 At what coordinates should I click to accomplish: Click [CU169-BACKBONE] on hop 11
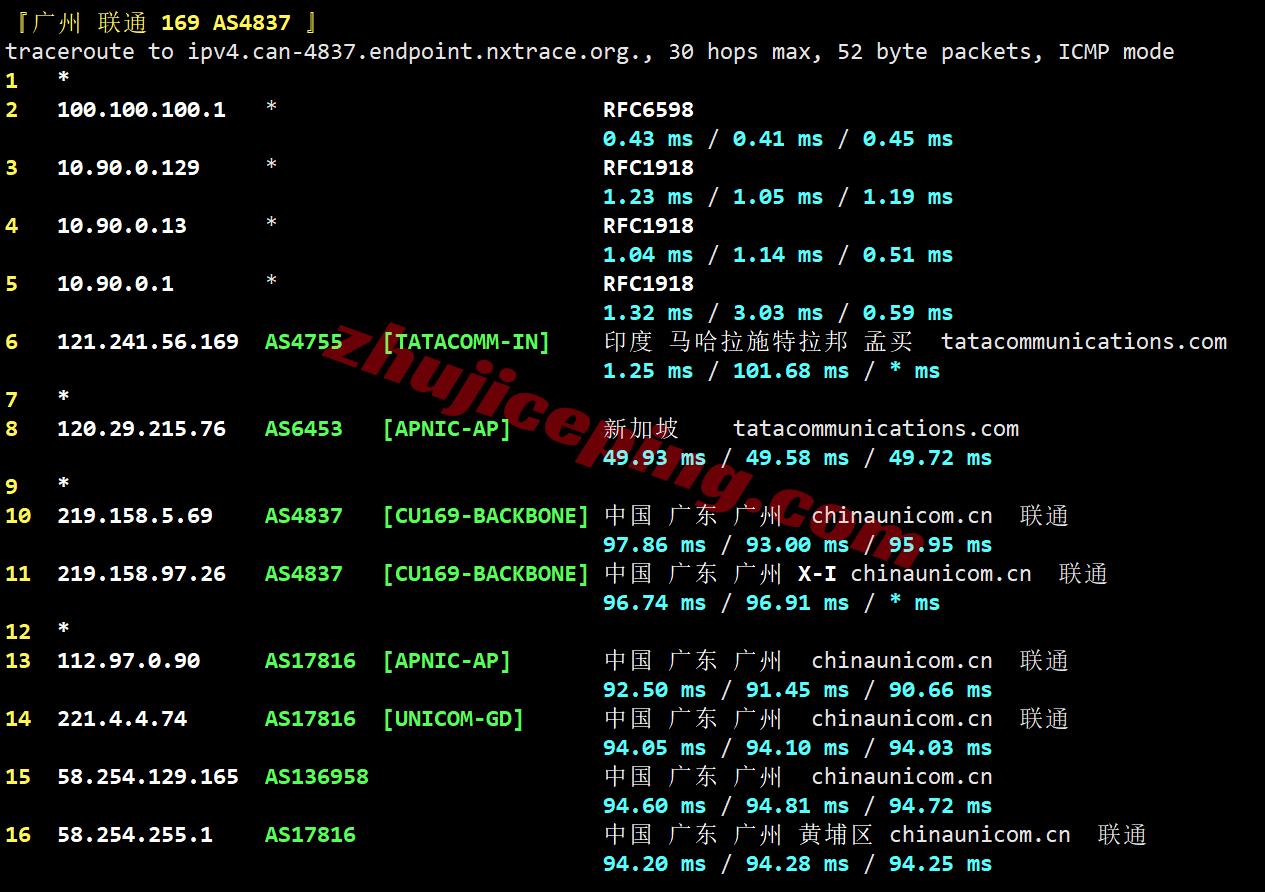486,574
